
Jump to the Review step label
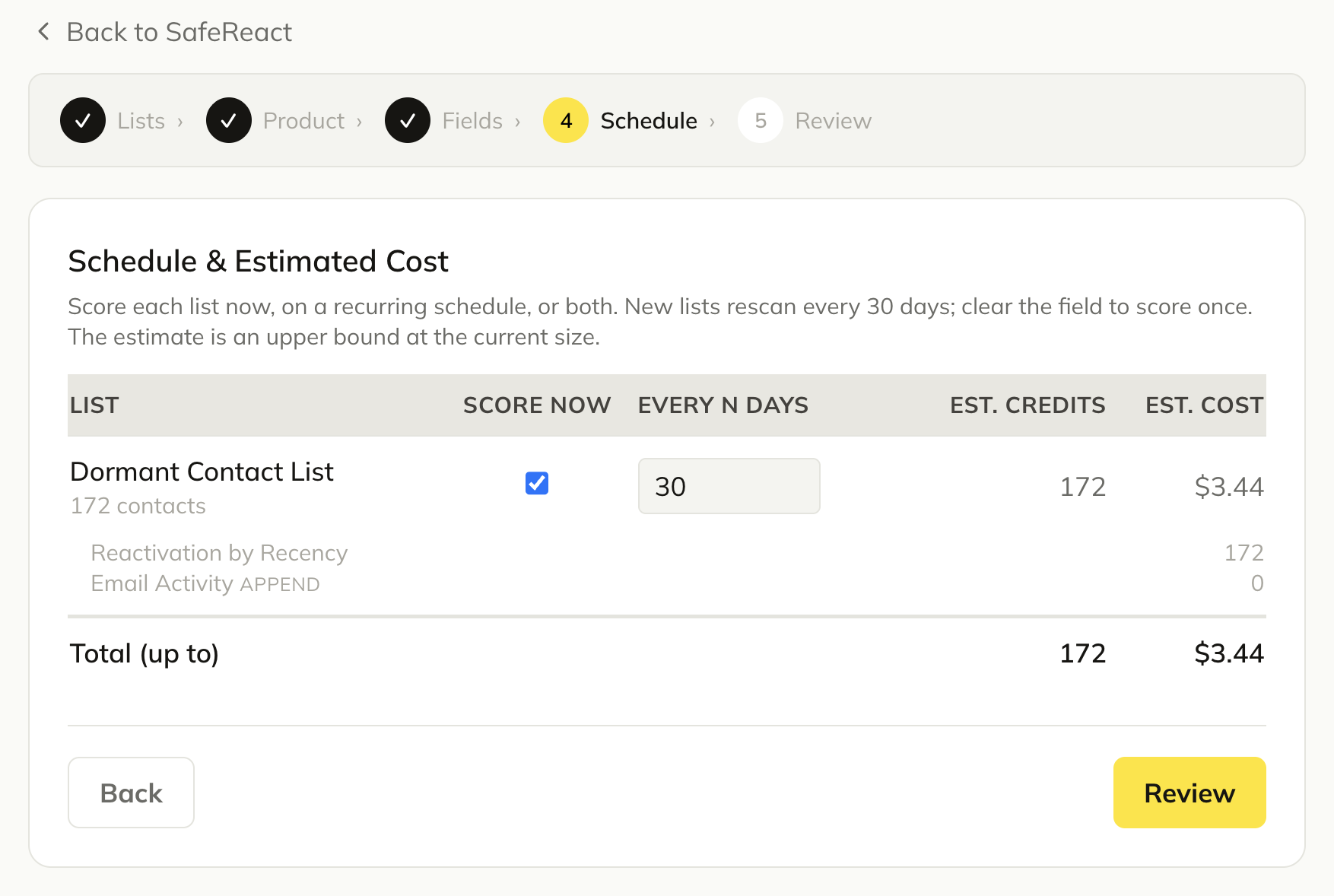pos(834,121)
